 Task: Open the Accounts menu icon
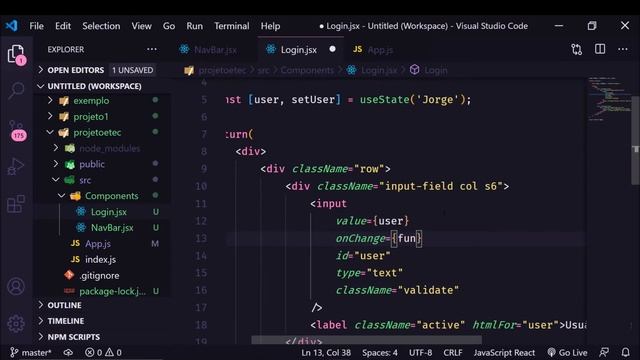[16, 287]
